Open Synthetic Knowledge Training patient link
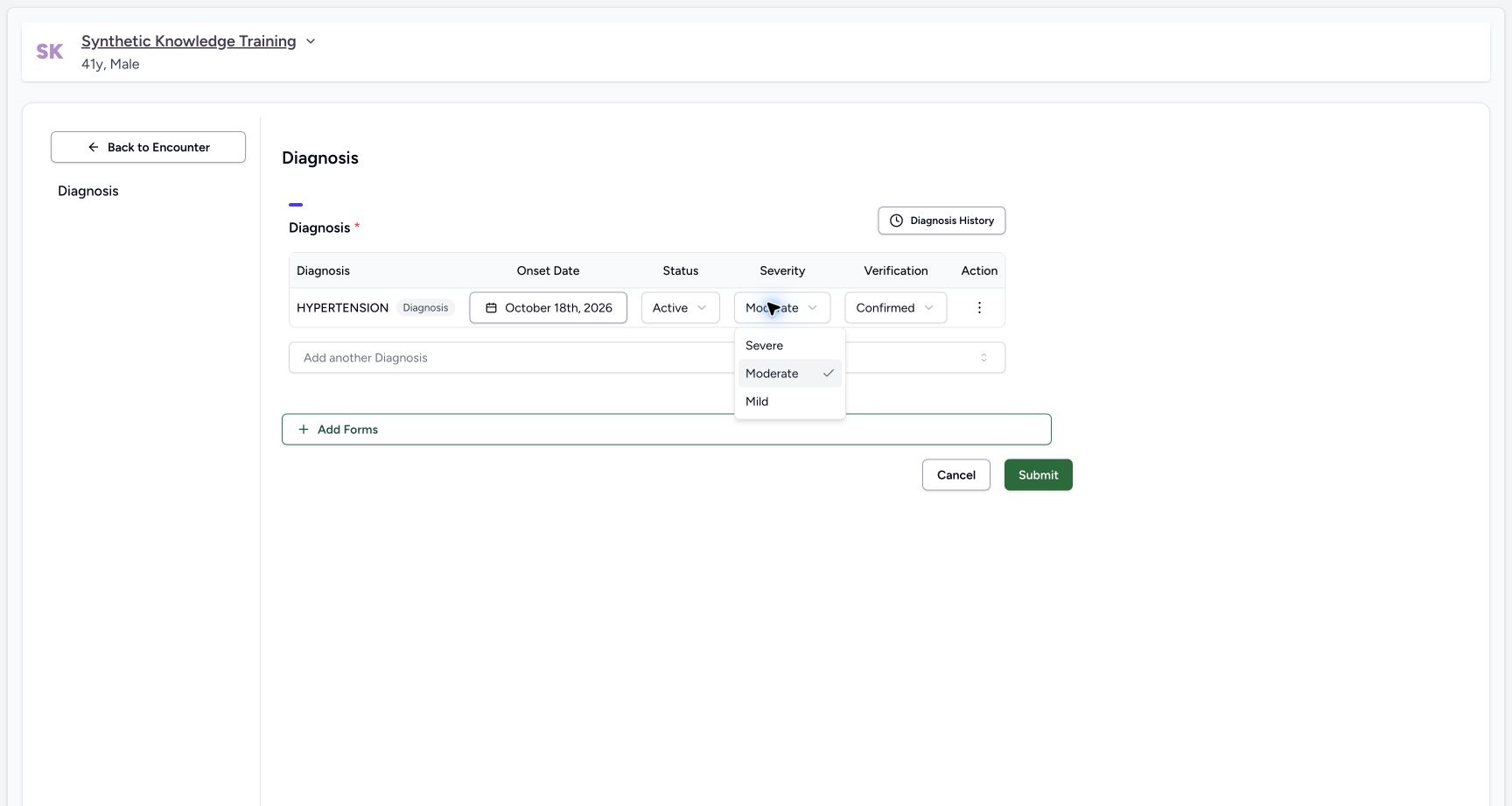 pos(188,41)
